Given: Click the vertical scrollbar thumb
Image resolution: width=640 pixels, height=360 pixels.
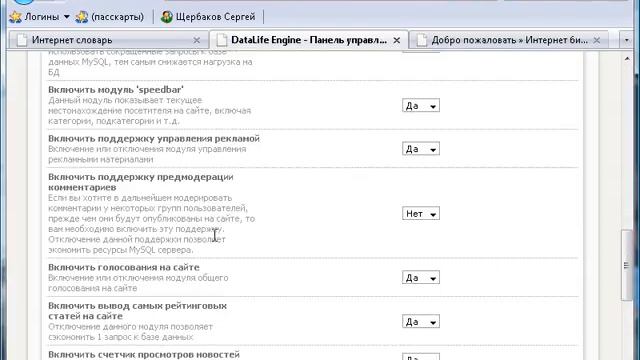Looking at the screenshot, I should pyautogui.click(x=627, y=265).
